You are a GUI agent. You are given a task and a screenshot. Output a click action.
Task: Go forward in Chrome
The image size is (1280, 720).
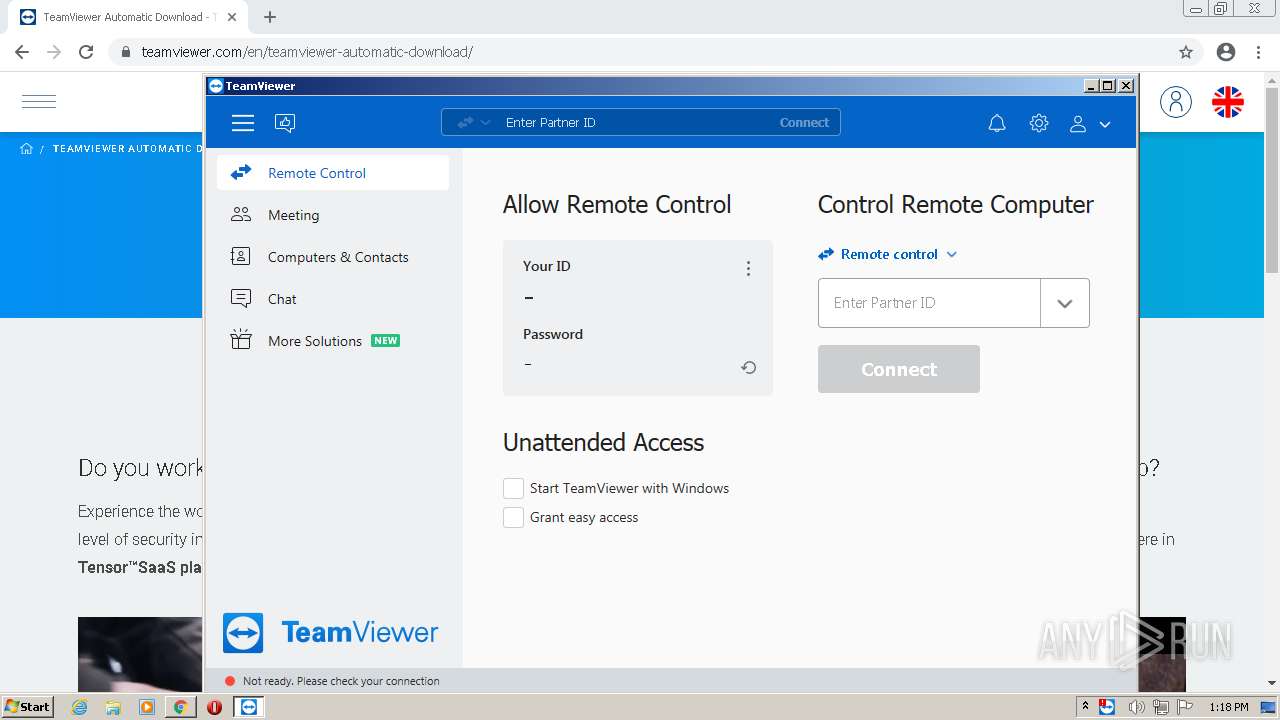pos(54,52)
